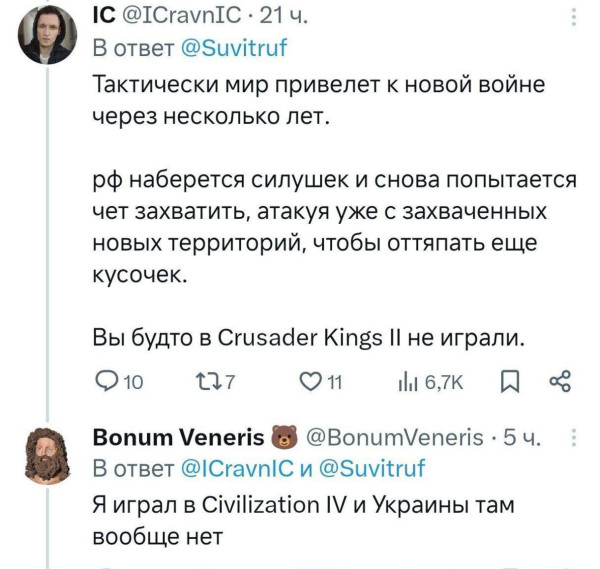Screen dimensions: 600x569
Task: Click the reply bubble icon with 10 replies
Action: click(106, 382)
